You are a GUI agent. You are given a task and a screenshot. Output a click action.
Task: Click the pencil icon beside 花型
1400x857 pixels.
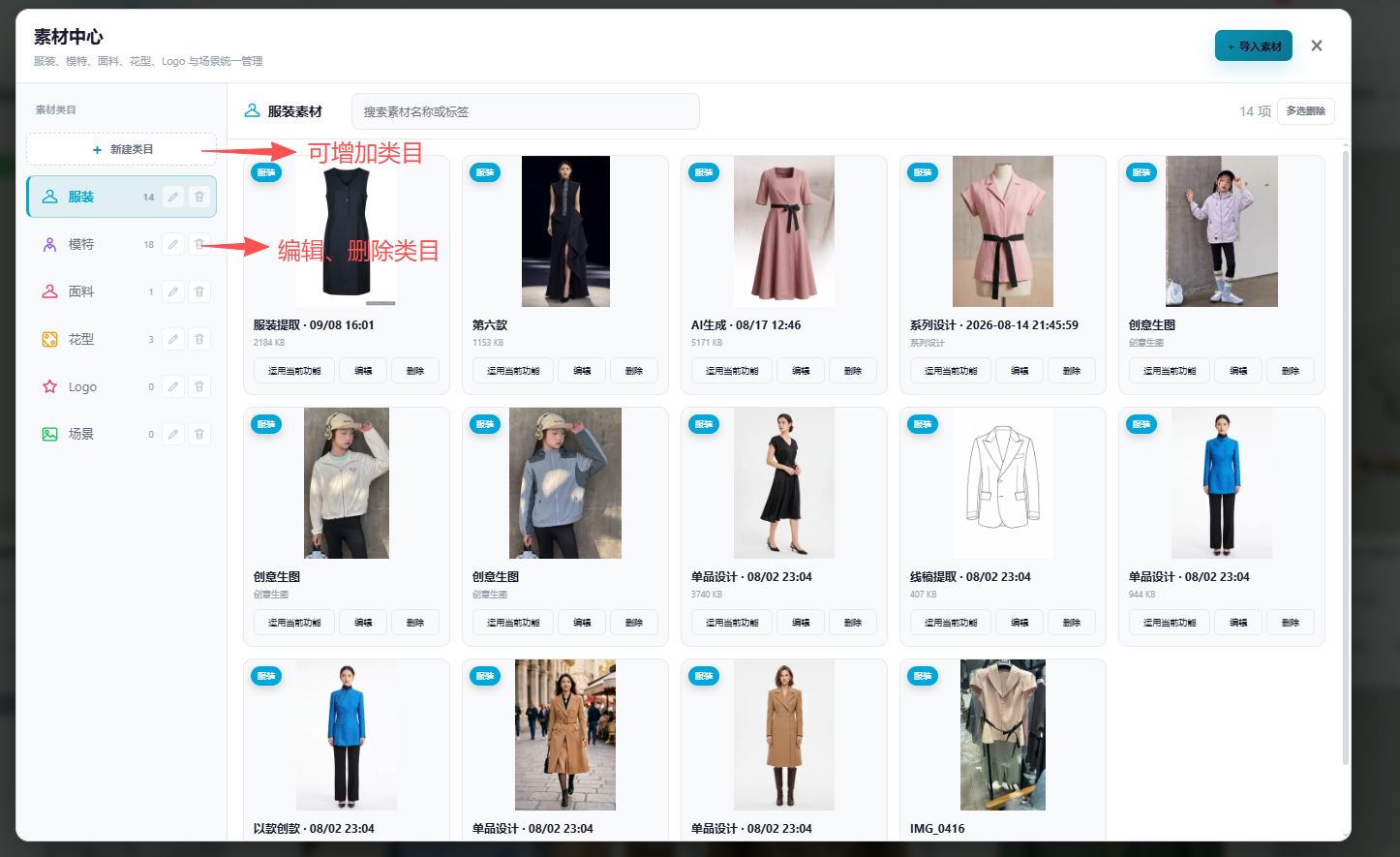tap(173, 339)
